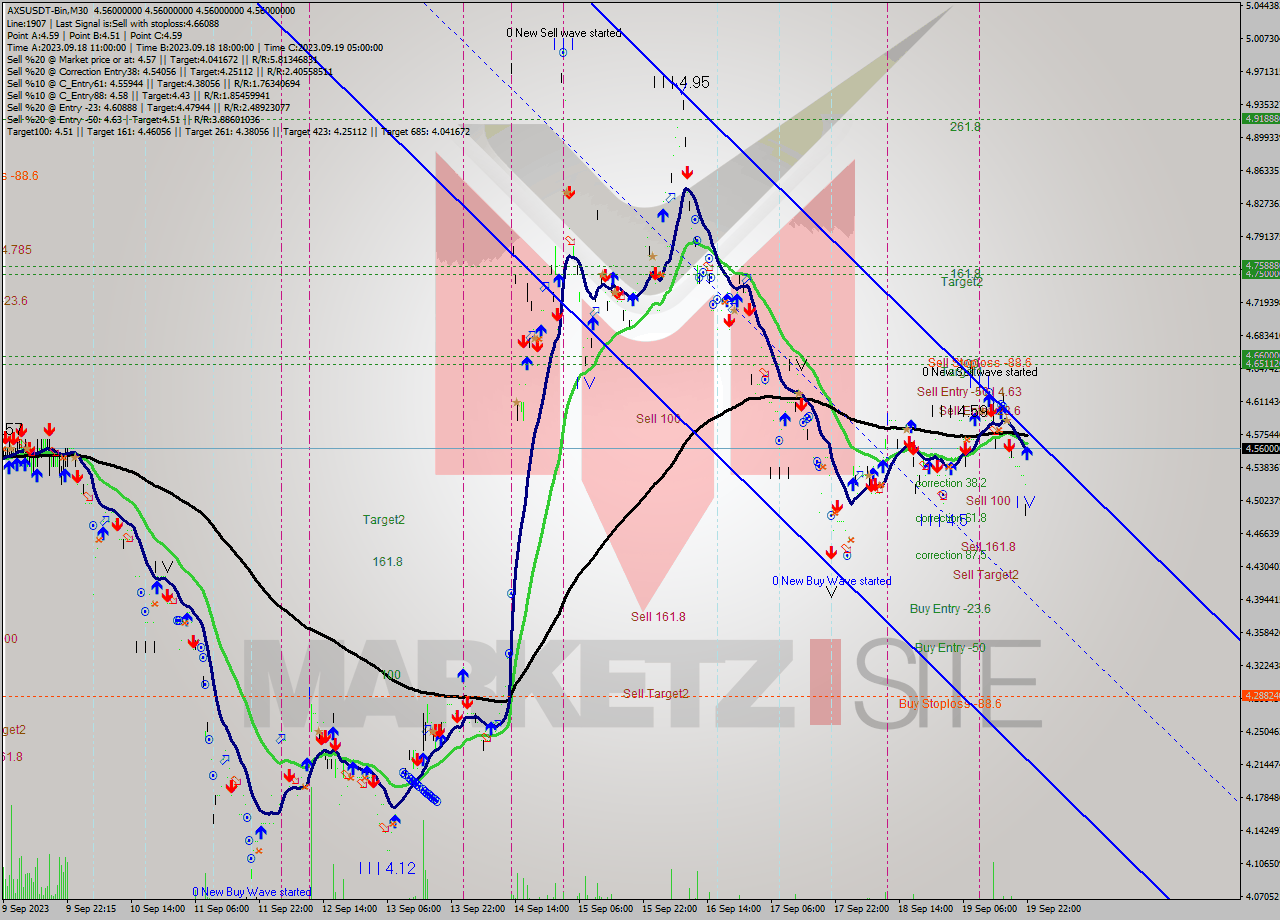Select the 'Sell %20 @ Entry -23: 4.60888' line
Screen dimensions: 1280x920
148,107
